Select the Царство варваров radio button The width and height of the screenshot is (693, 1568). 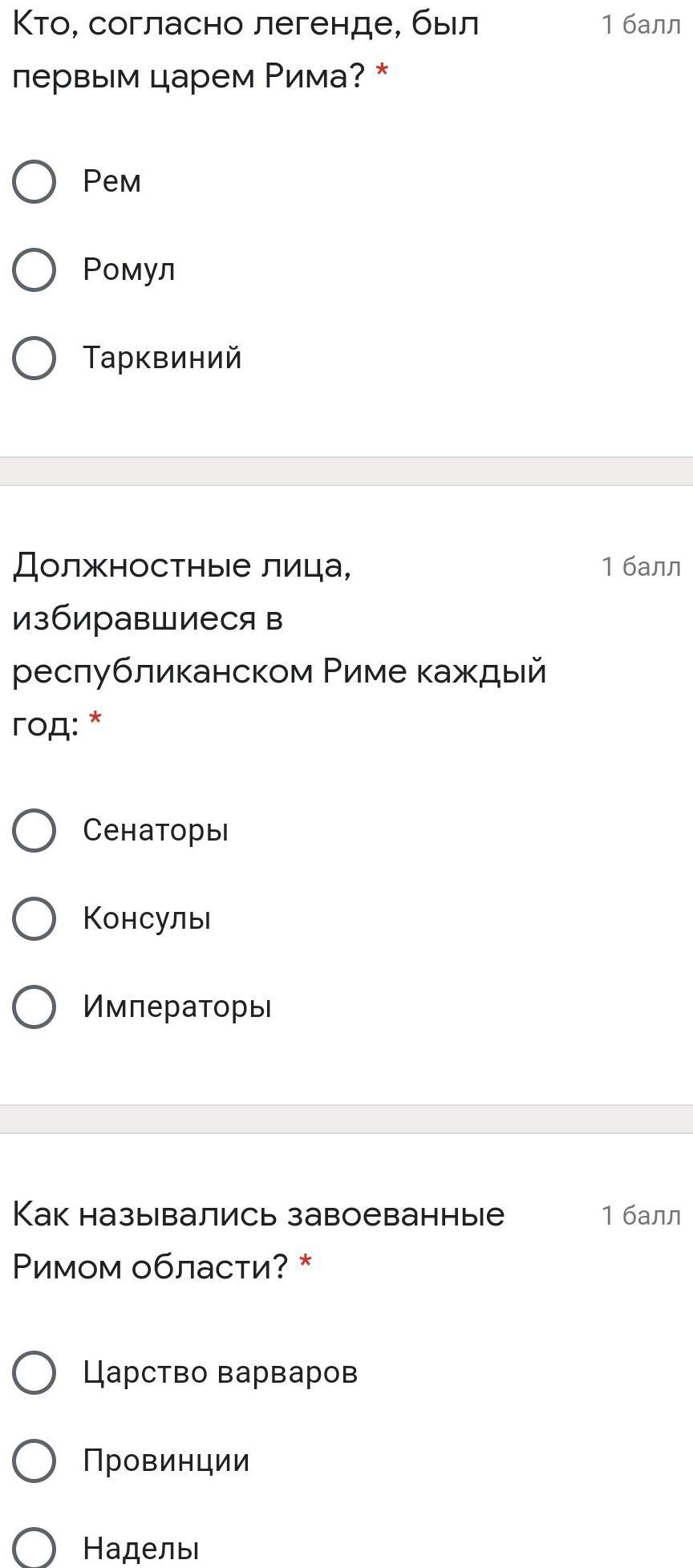[34, 1372]
